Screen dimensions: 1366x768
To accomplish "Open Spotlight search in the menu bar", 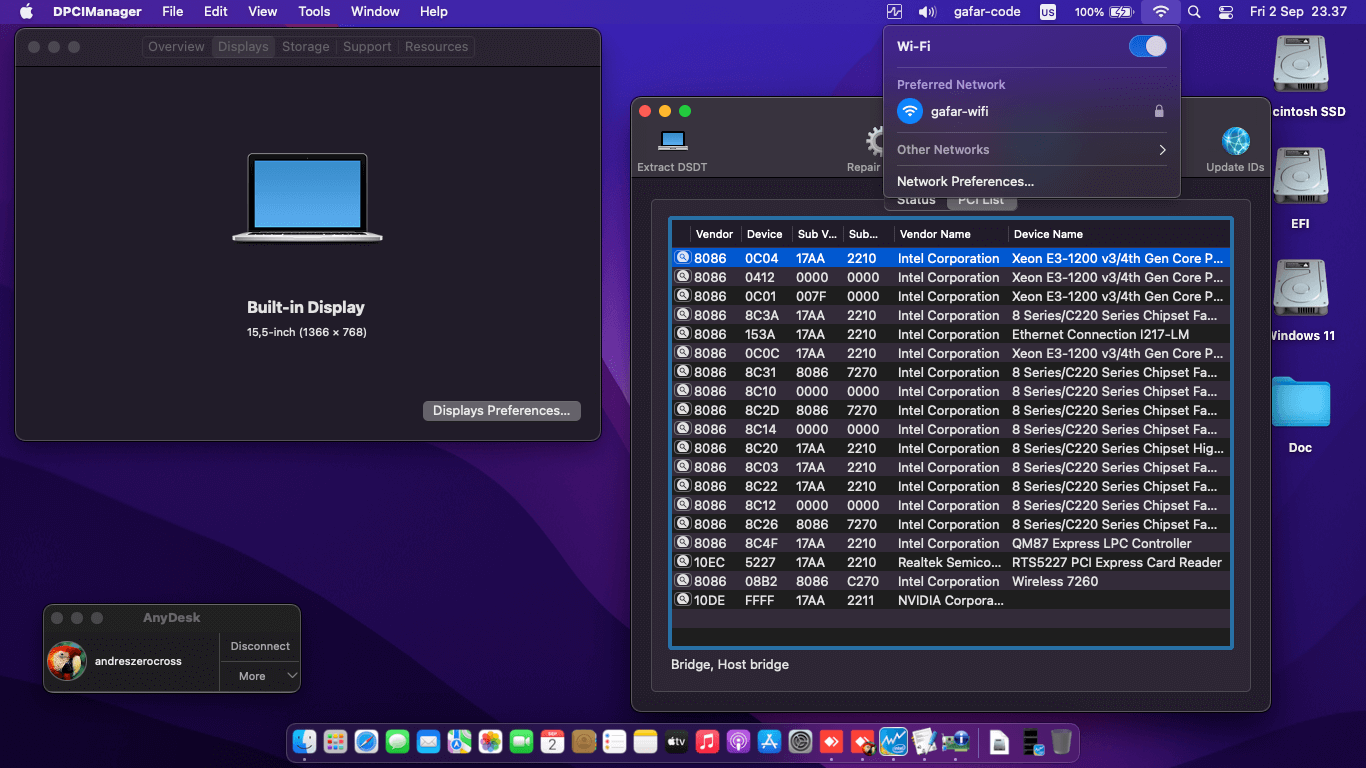I will click(x=1194, y=12).
